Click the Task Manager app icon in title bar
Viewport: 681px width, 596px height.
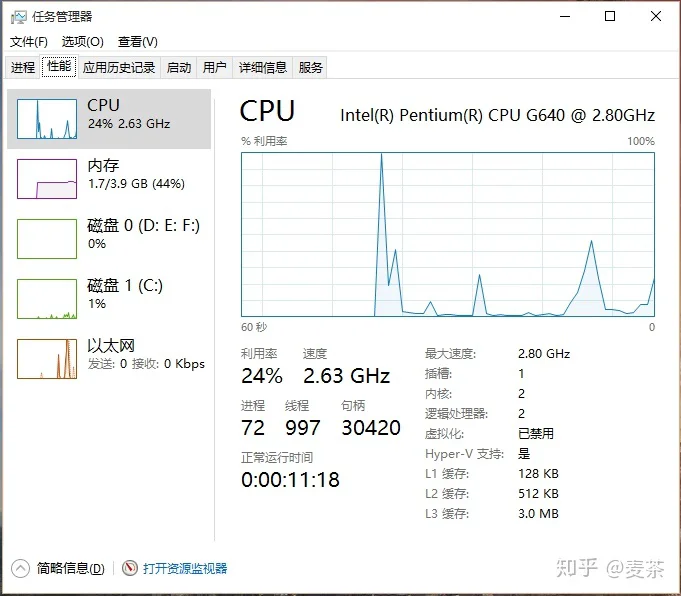coord(18,17)
